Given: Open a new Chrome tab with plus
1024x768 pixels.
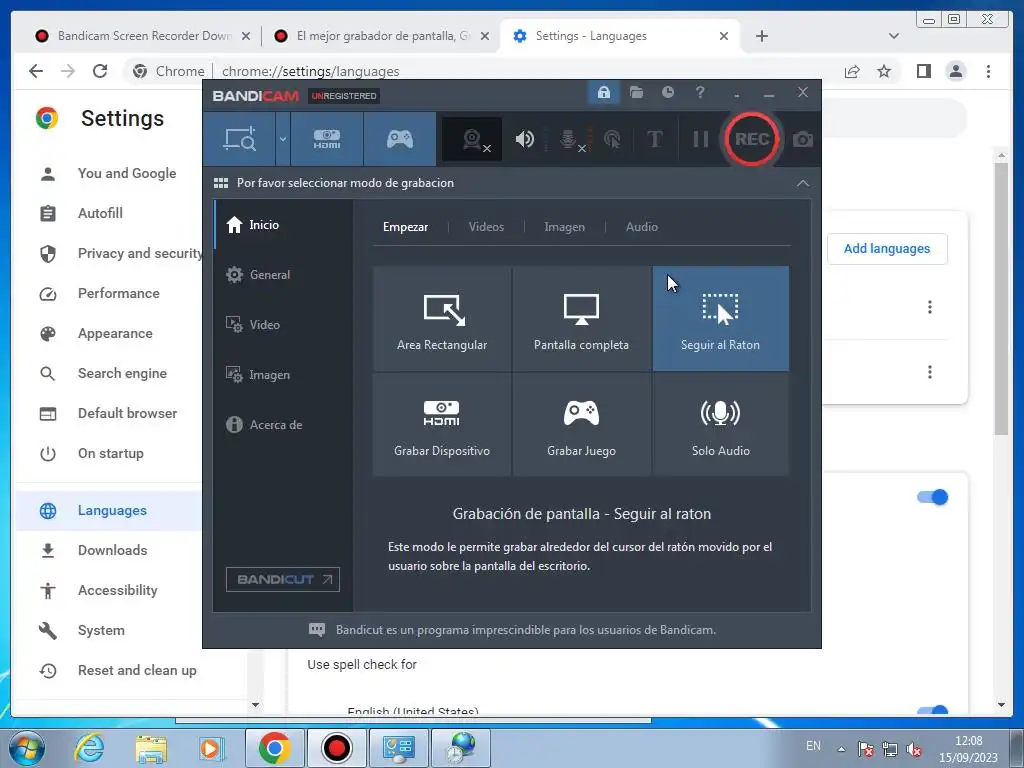Looking at the screenshot, I should 761,36.
